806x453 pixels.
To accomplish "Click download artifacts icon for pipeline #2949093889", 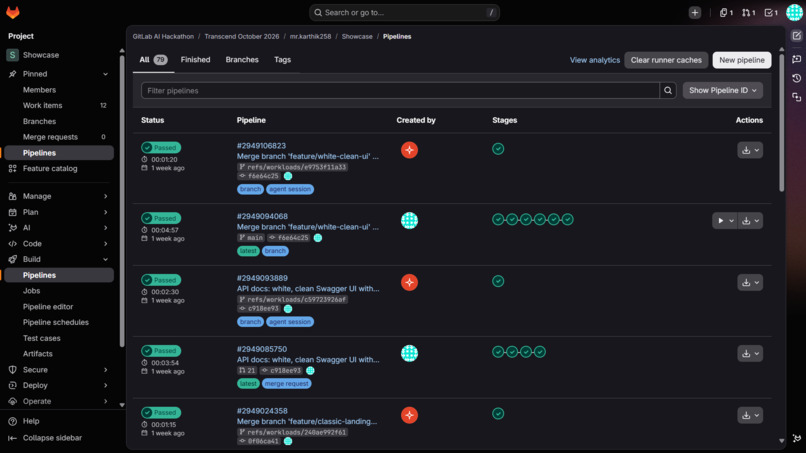I will tap(750, 282).
